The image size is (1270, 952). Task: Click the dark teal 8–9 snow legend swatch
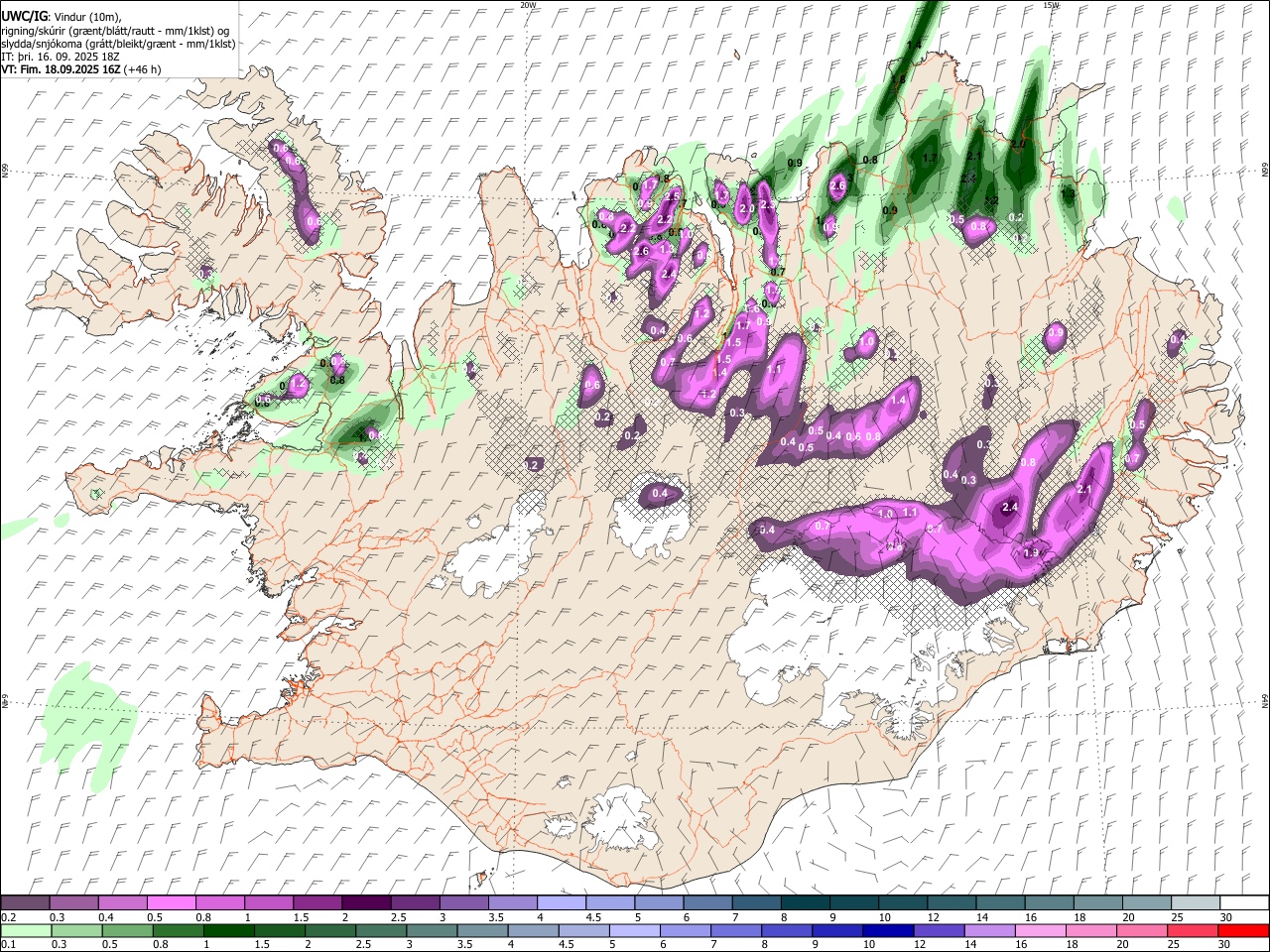tap(806, 903)
